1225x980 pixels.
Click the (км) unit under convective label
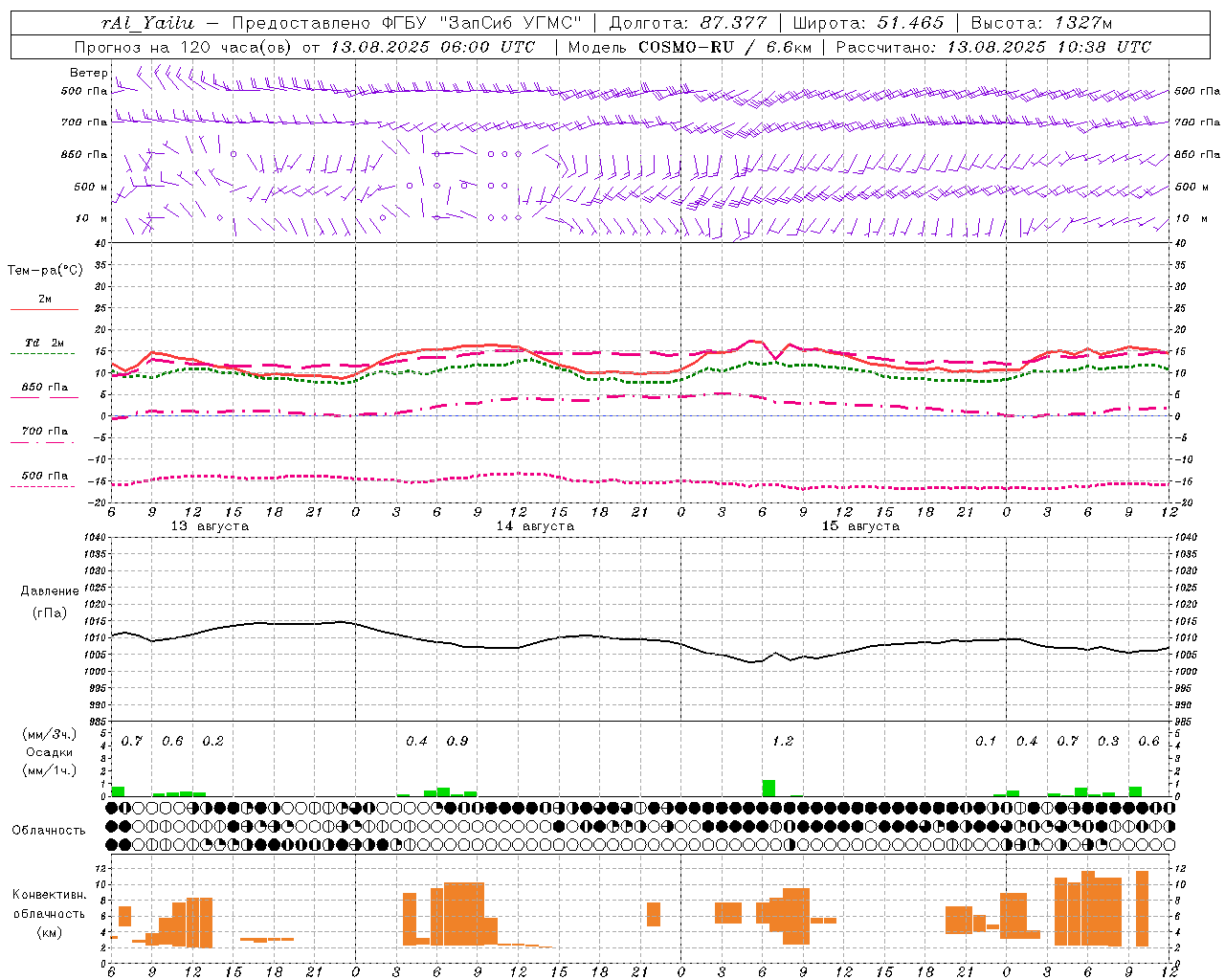click(x=49, y=932)
